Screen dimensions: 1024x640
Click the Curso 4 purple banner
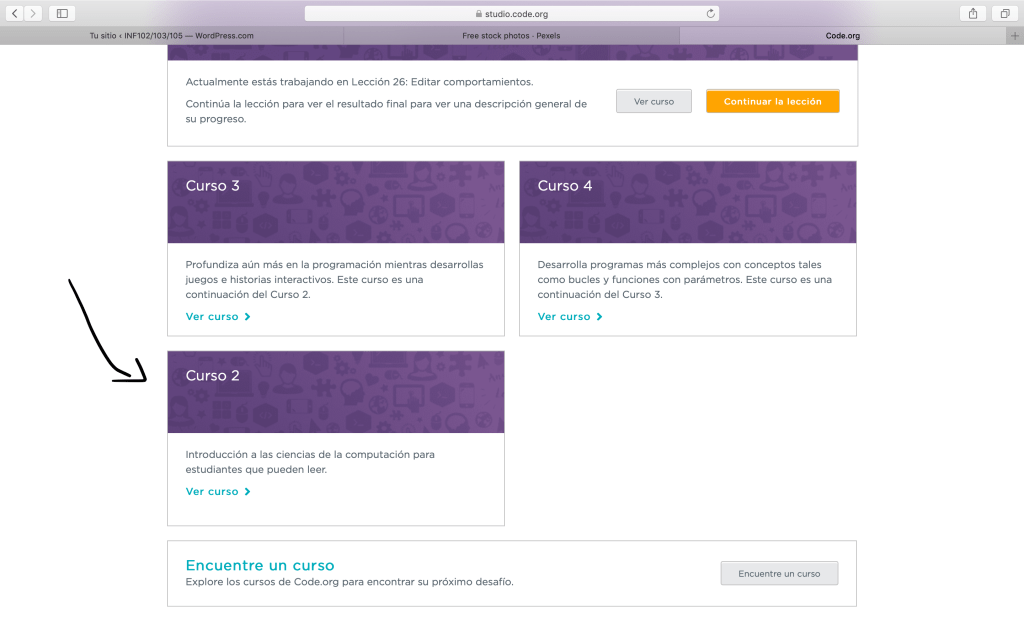(x=687, y=201)
